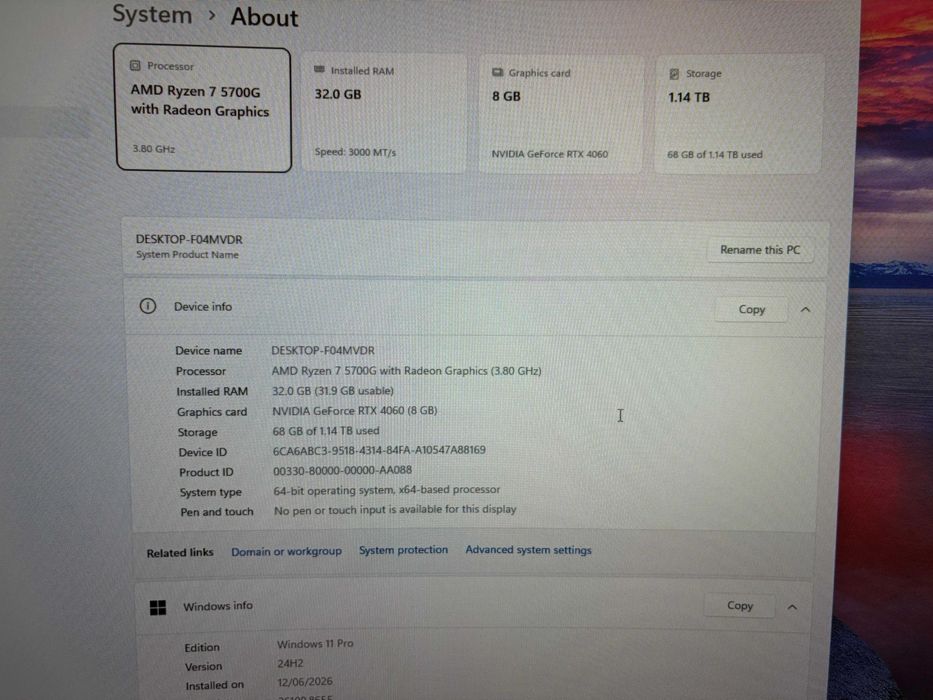
Task: Click Version value 24H2
Action: tap(290, 663)
